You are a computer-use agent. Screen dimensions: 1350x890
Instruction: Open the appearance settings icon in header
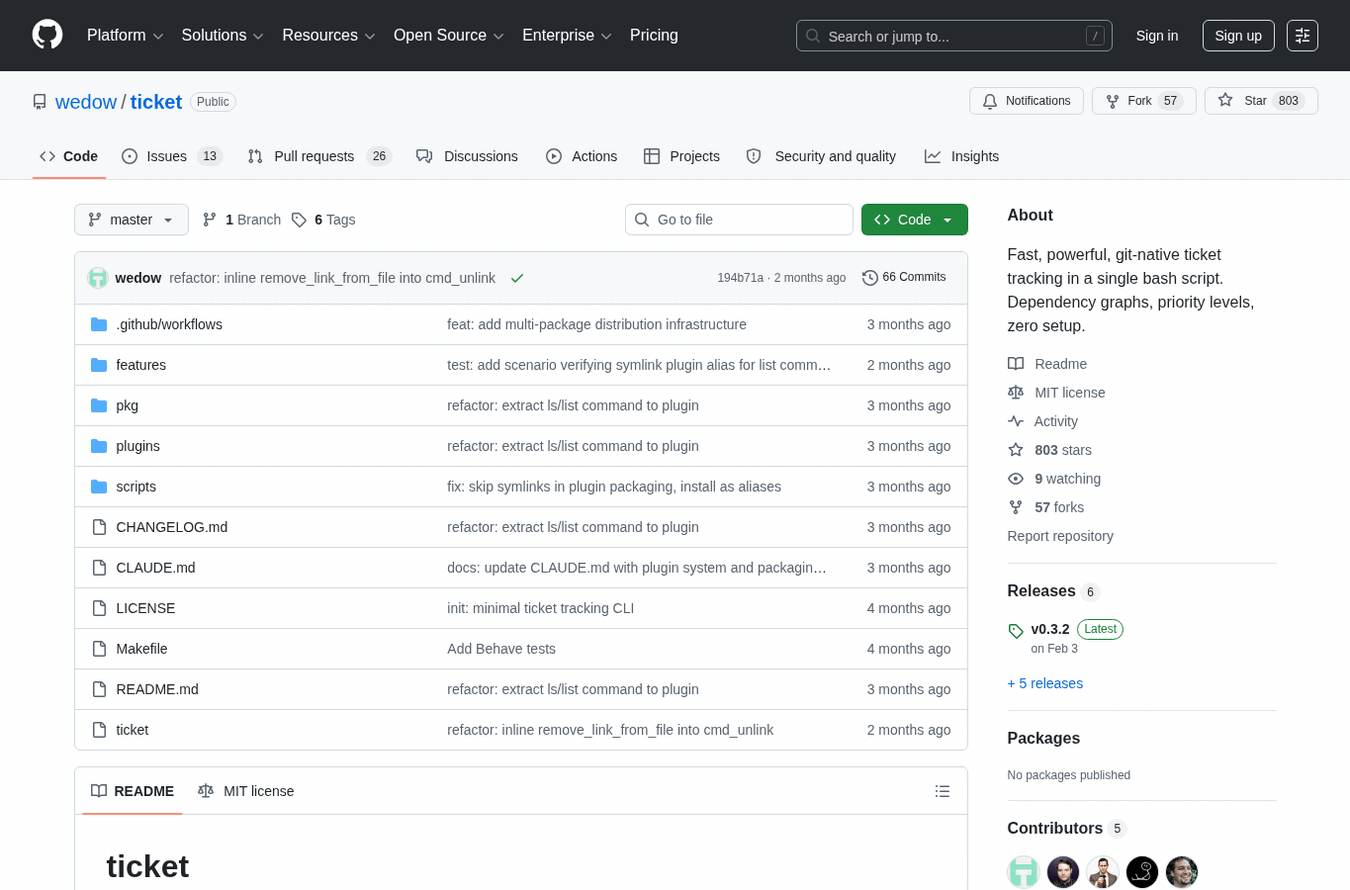tap(1302, 35)
